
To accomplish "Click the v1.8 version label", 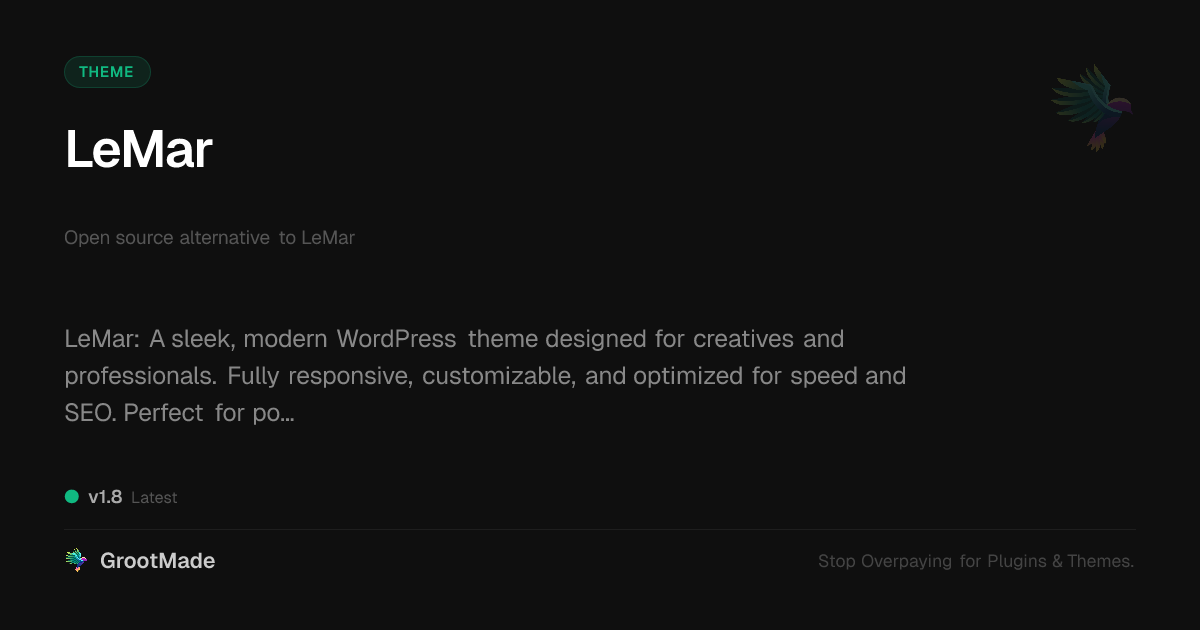I will [105, 497].
